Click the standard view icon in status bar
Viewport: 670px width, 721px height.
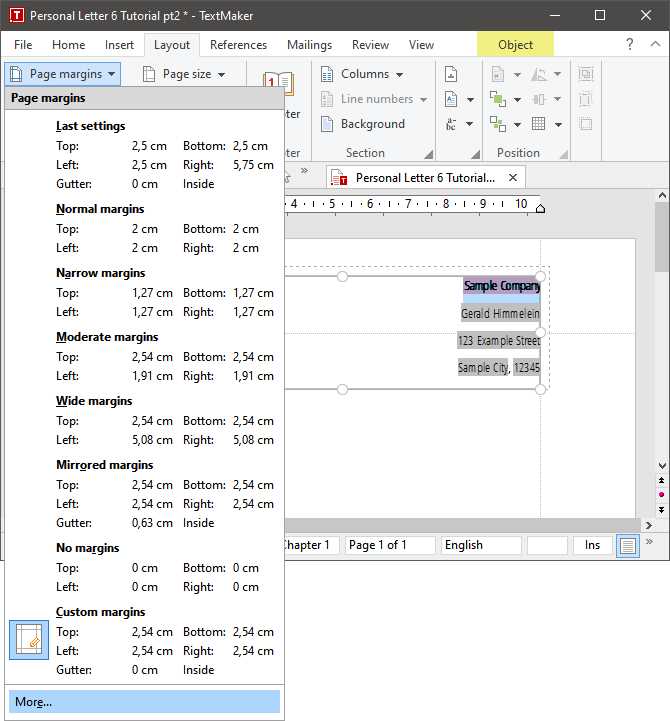click(628, 546)
